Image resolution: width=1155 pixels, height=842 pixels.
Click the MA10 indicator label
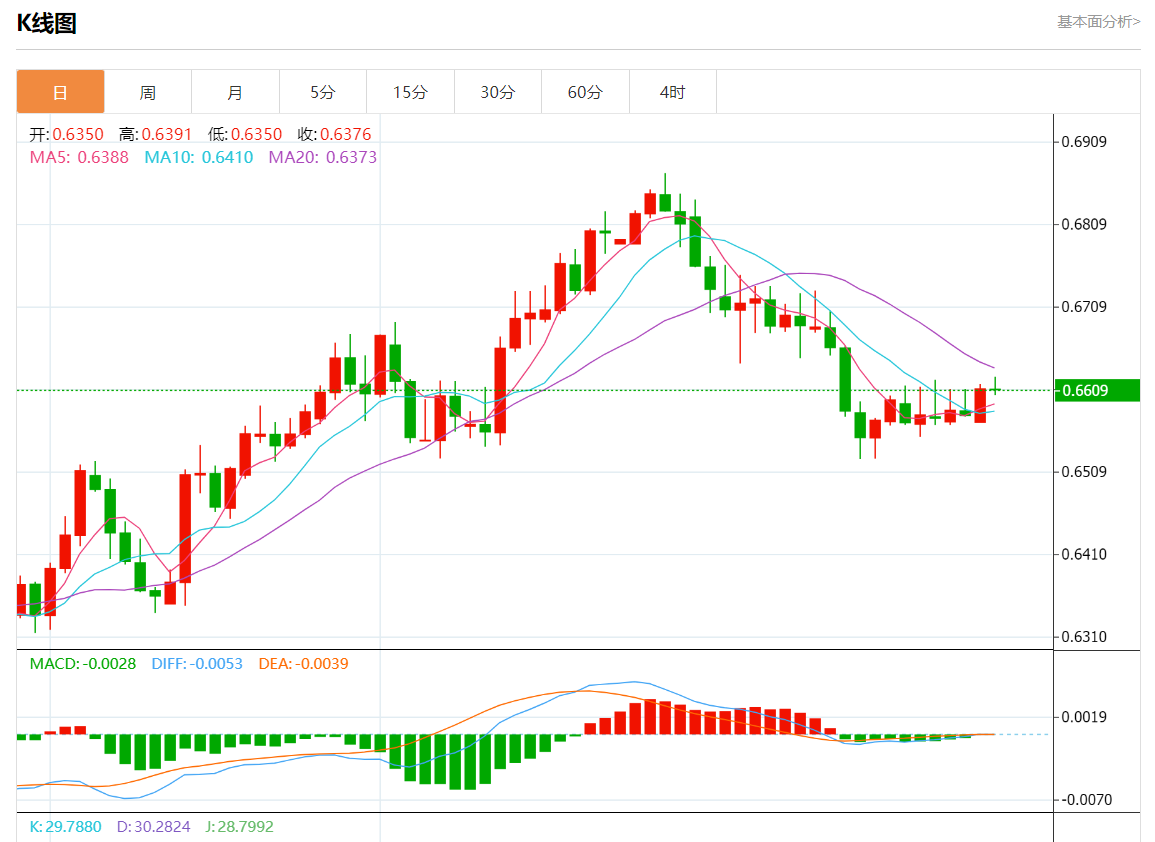click(x=199, y=157)
